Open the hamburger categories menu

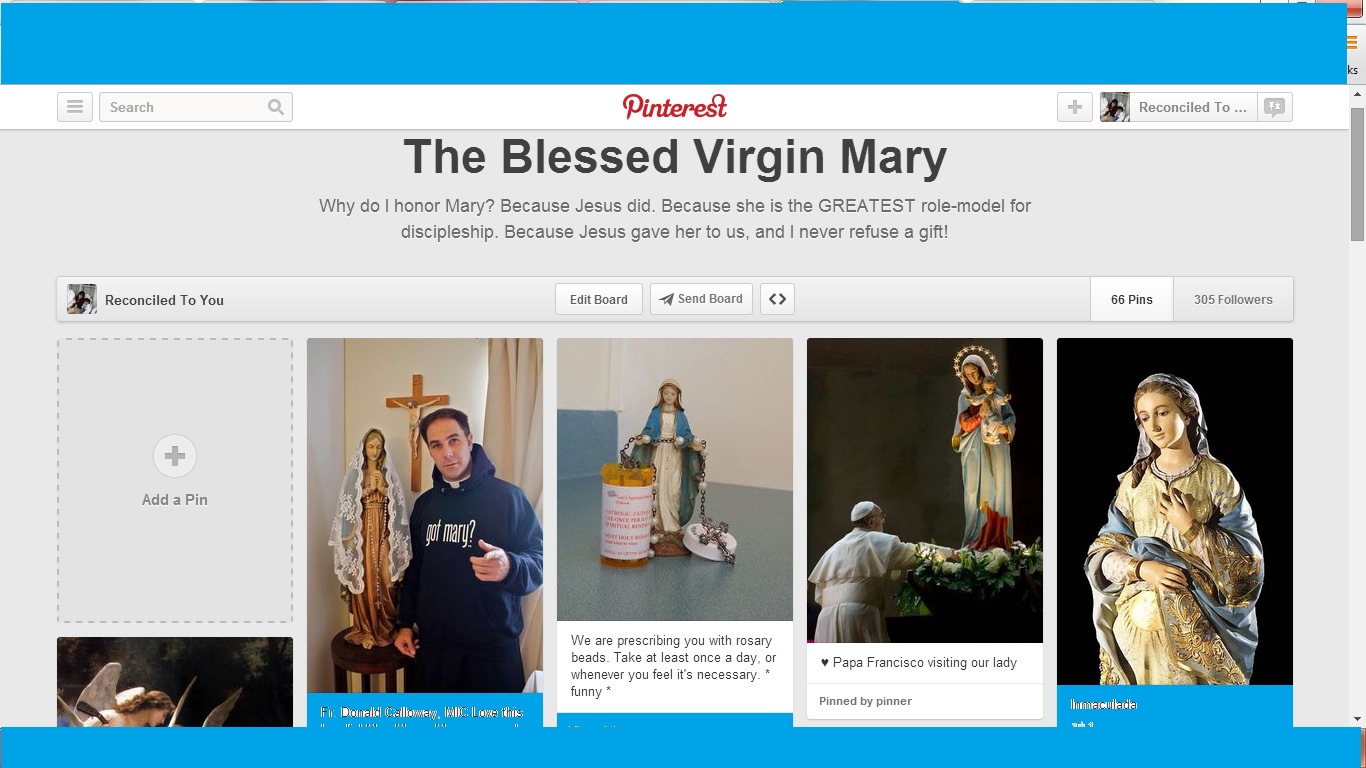pyautogui.click(x=75, y=107)
